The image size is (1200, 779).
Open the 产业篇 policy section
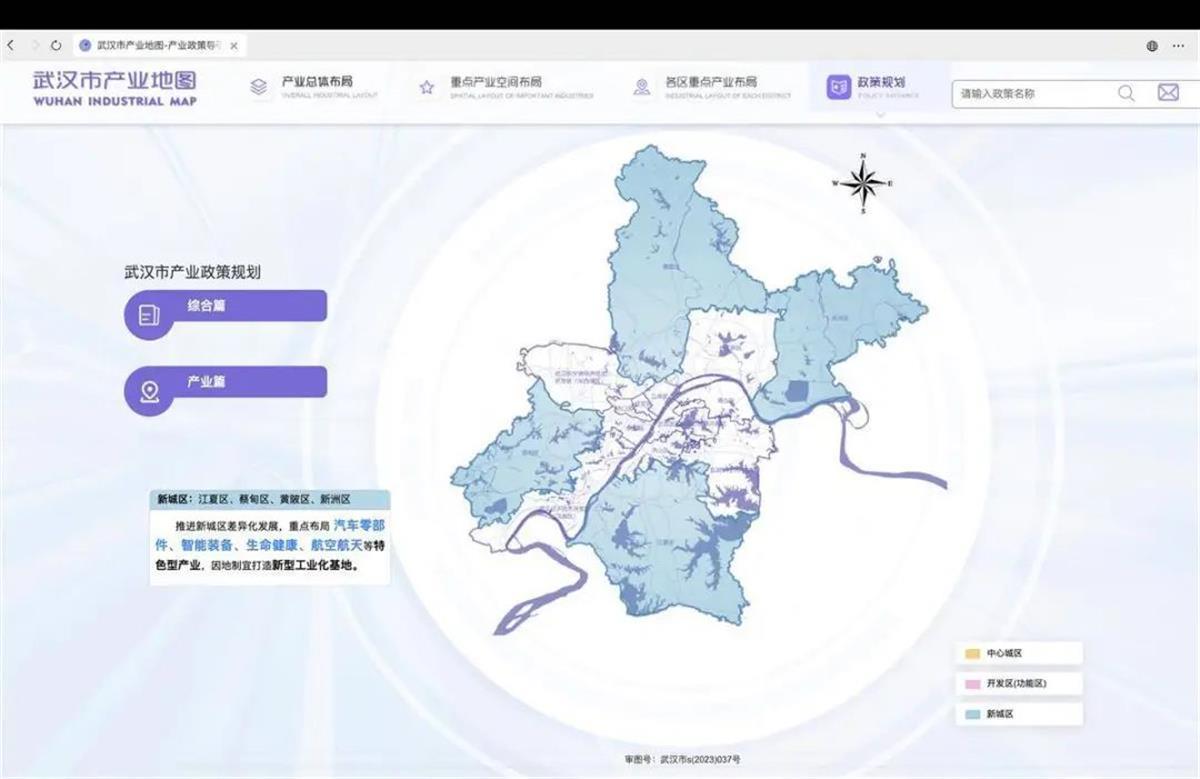[x=225, y=381]
